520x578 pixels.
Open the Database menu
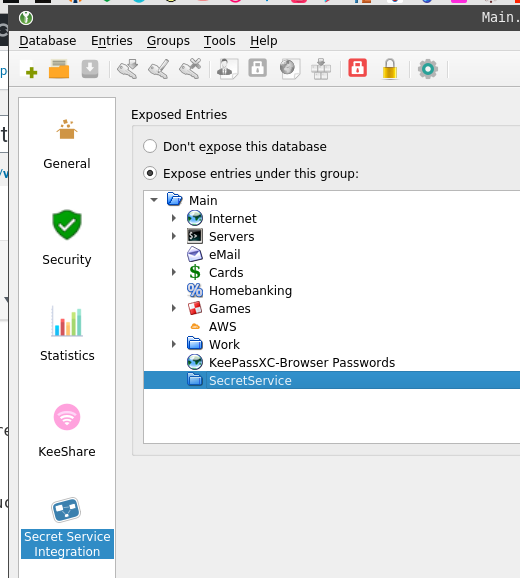(x=48, y=41)
